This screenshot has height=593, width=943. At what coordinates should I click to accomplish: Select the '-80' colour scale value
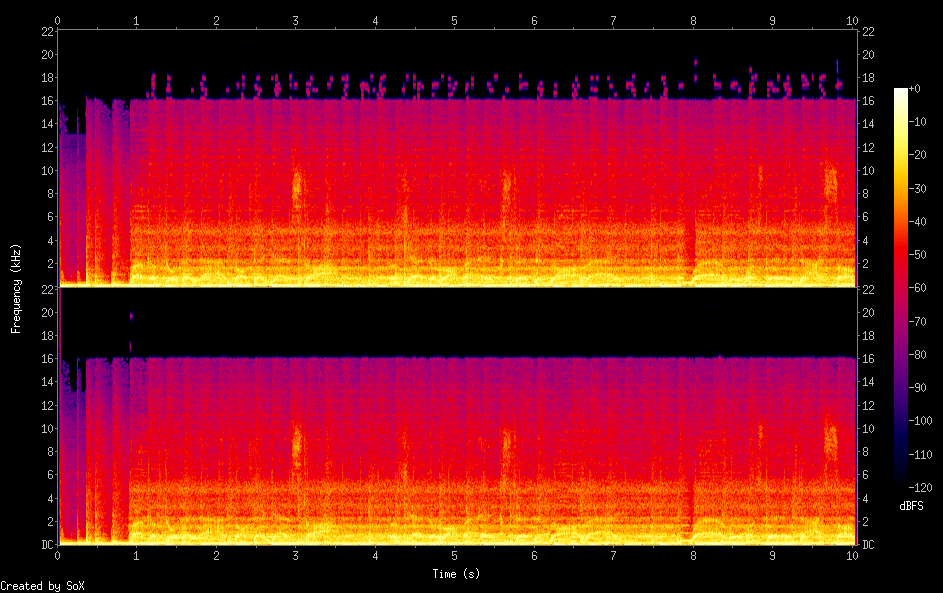coord(917,354)
